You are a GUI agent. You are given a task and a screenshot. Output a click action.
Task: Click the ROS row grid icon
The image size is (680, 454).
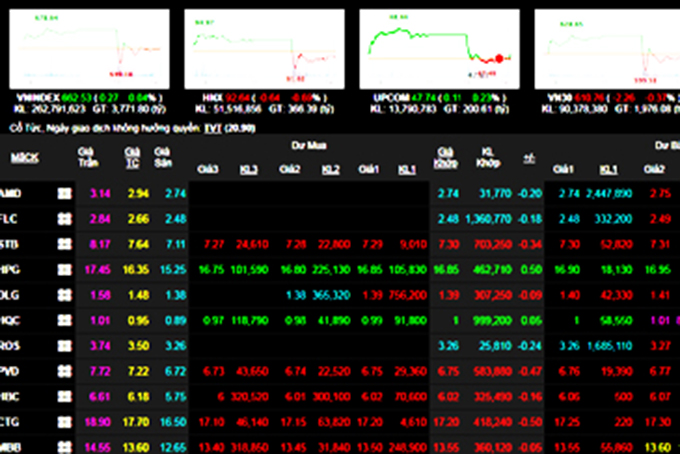click(x=65, y=345)
